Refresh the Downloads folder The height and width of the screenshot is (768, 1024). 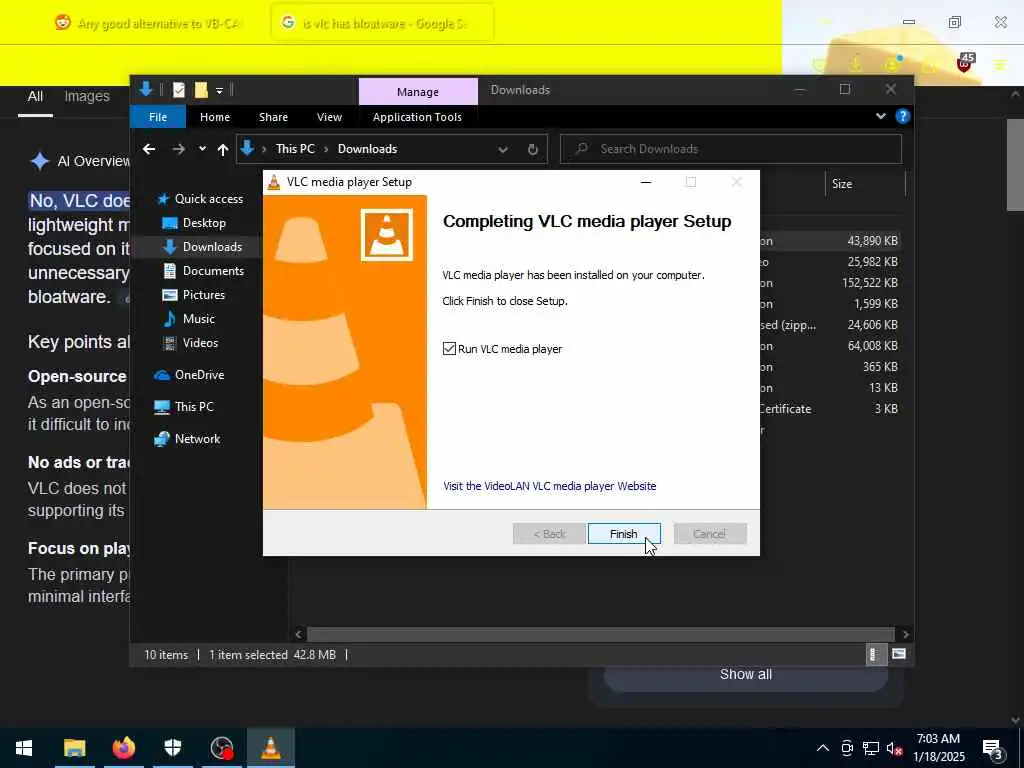533,150
